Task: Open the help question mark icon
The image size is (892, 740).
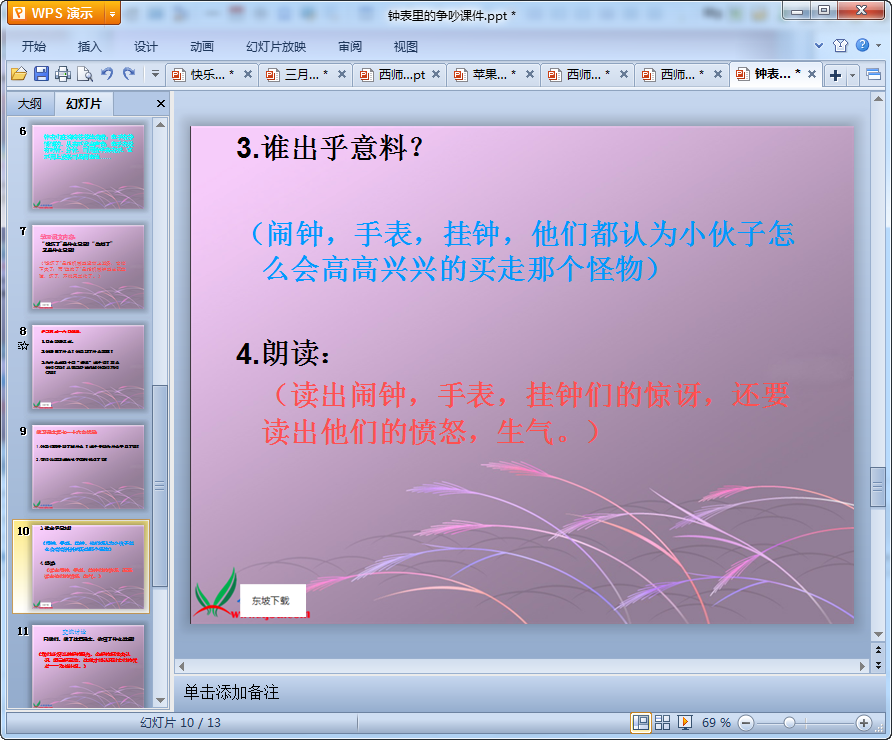Action: pos(862,45)
